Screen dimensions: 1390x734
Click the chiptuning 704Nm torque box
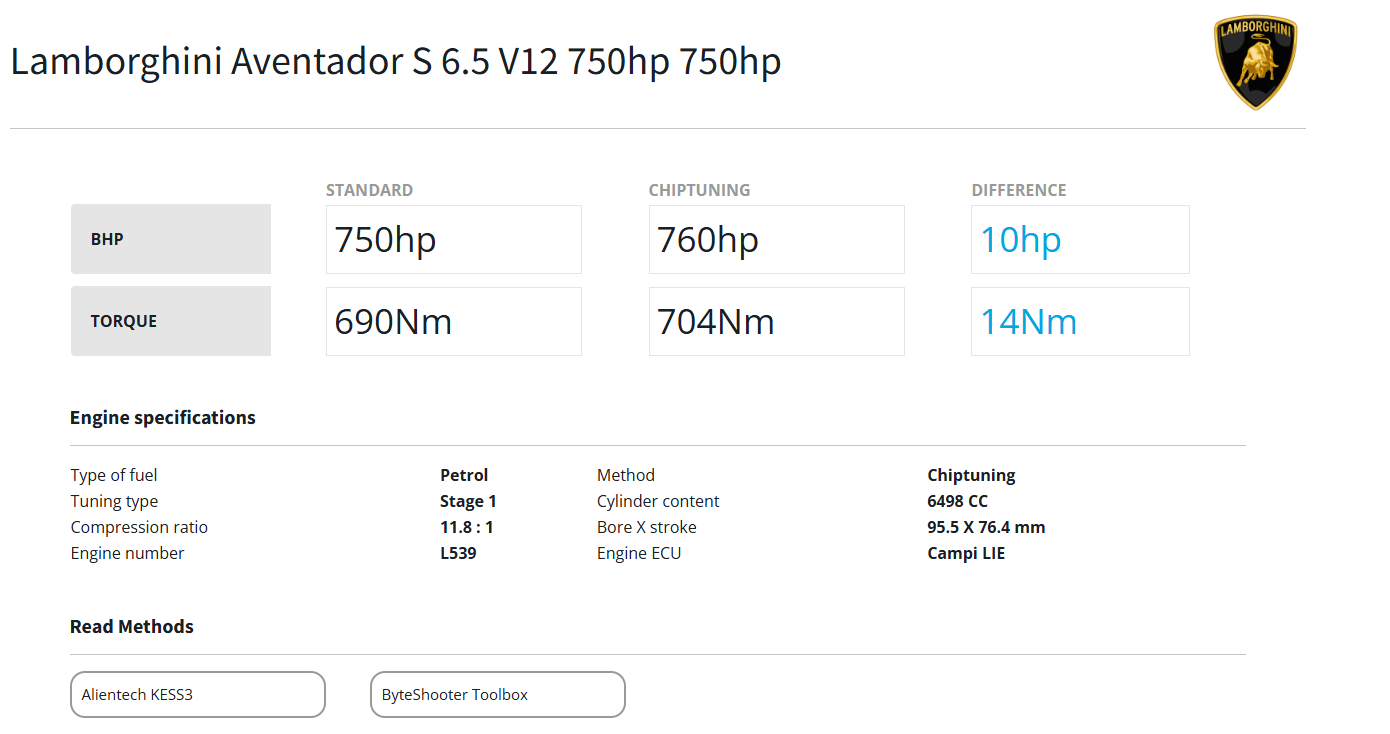pyautogui.click(x=776, y=322)
